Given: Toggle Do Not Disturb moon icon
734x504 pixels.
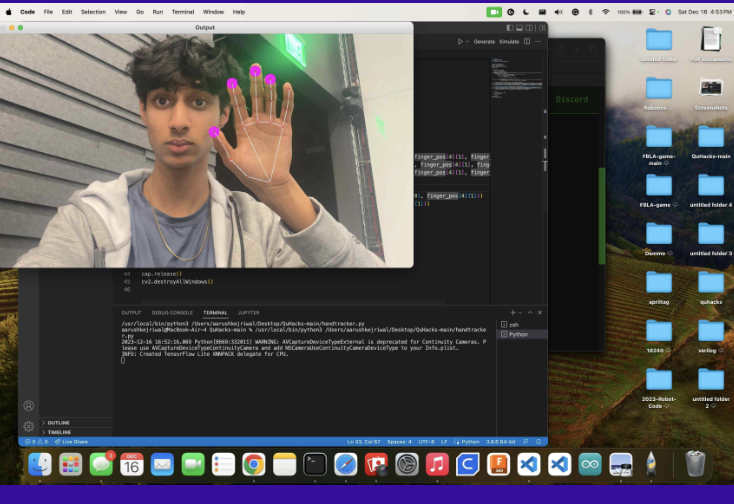Looking at the screenshot, I should pos(526,12).
